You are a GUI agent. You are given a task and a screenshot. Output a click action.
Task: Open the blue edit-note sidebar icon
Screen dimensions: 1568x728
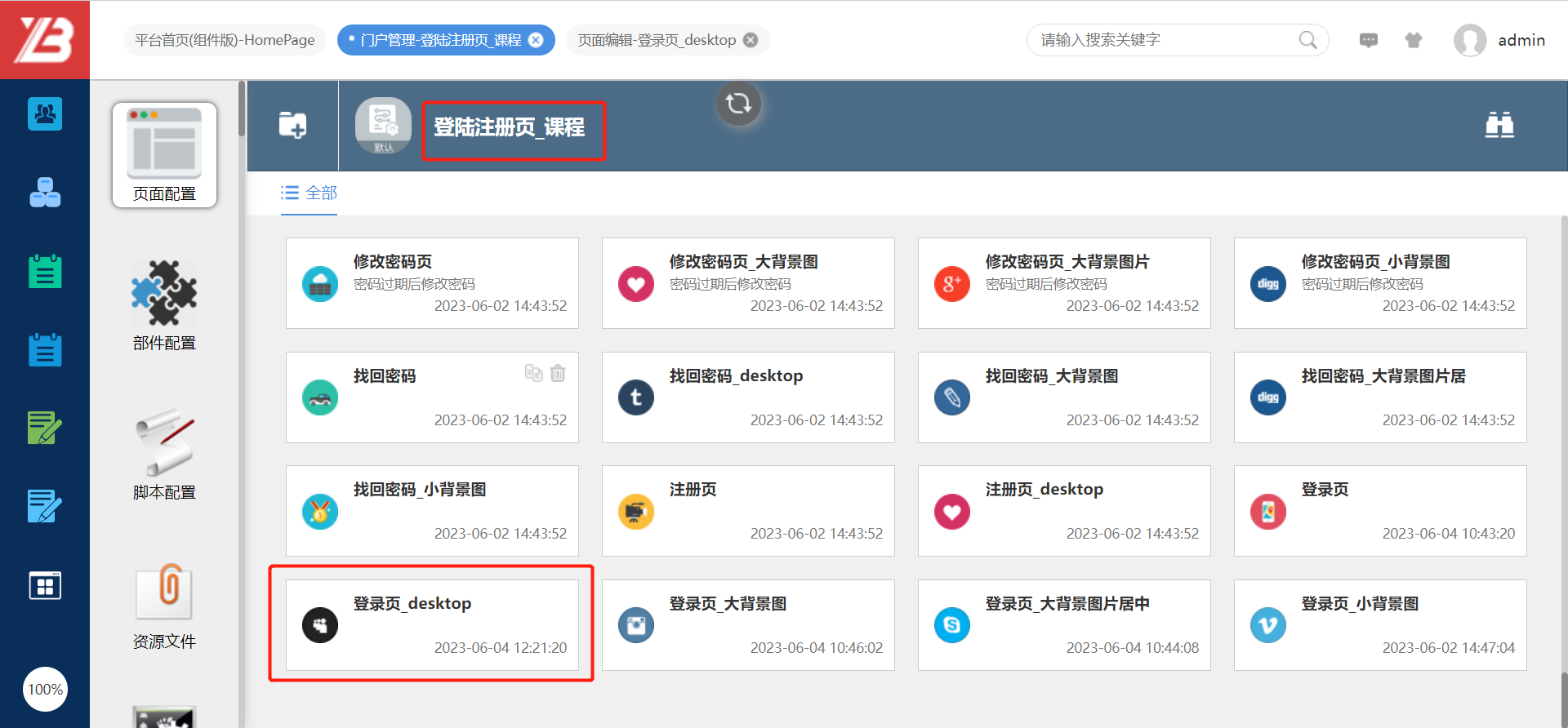click(x=45, y=506)
